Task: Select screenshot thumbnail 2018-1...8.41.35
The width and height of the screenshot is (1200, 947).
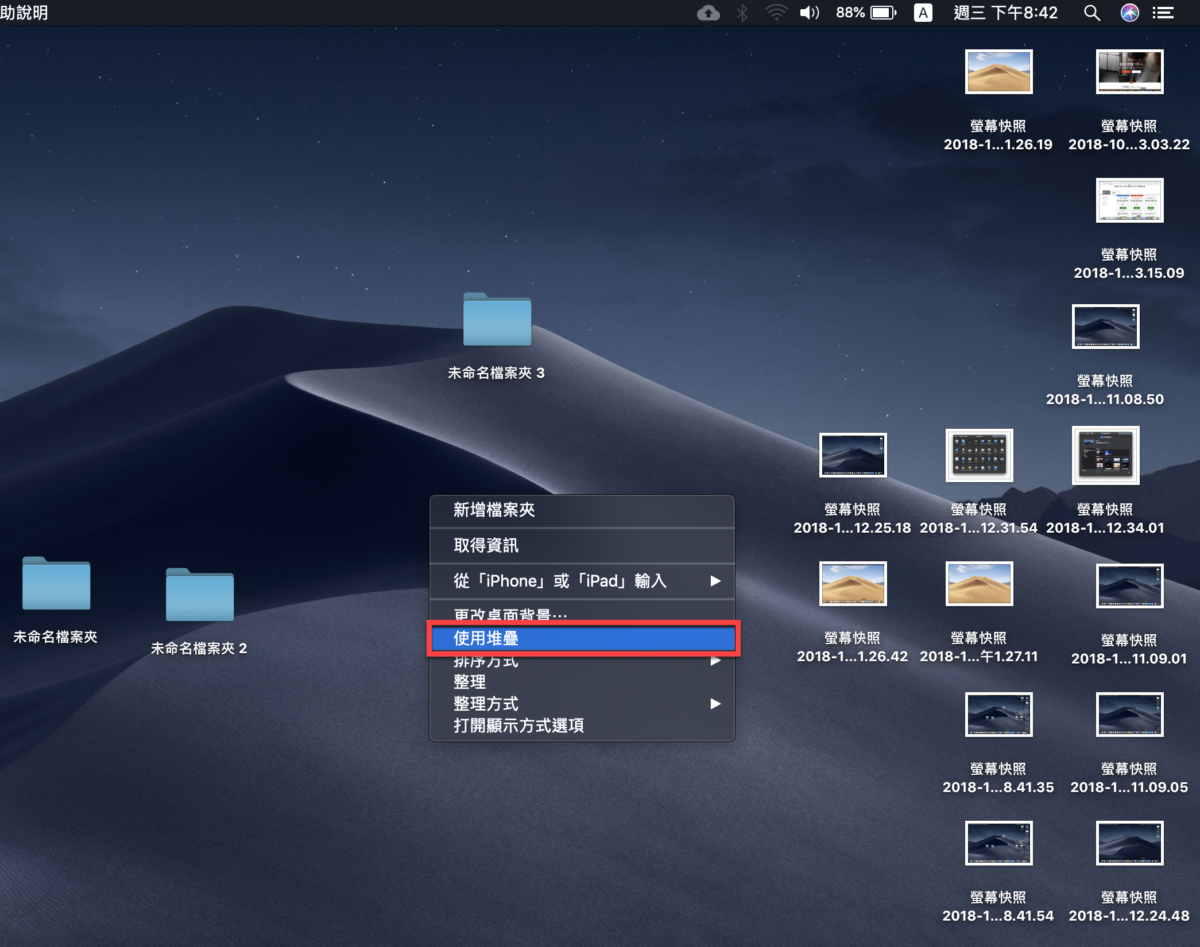Action: click(x=999, y=714)
